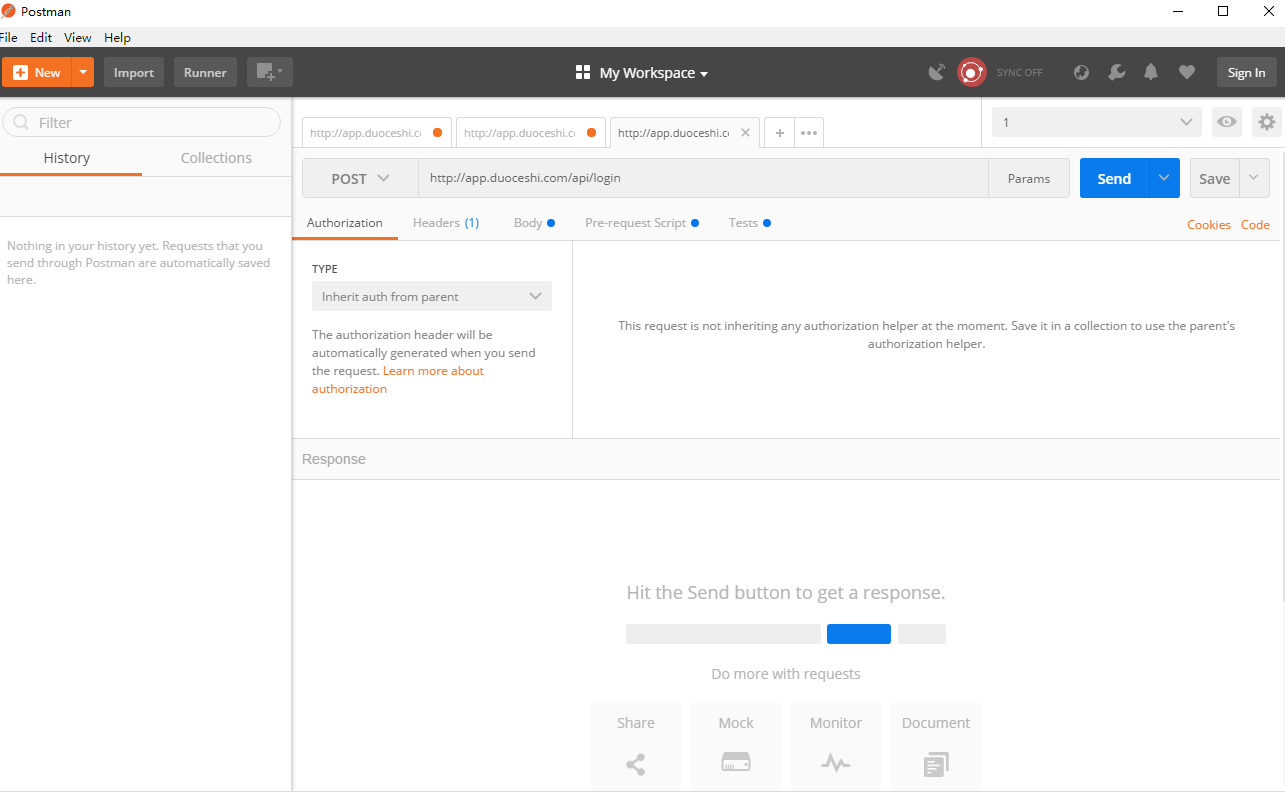The height and width of the screenshot is (796, 1285).
Task: Open the POST method dropdown
Action: click(361, 178)
